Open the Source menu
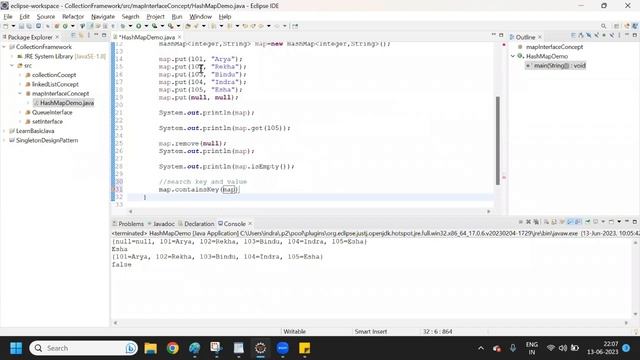 click(46, 17)
